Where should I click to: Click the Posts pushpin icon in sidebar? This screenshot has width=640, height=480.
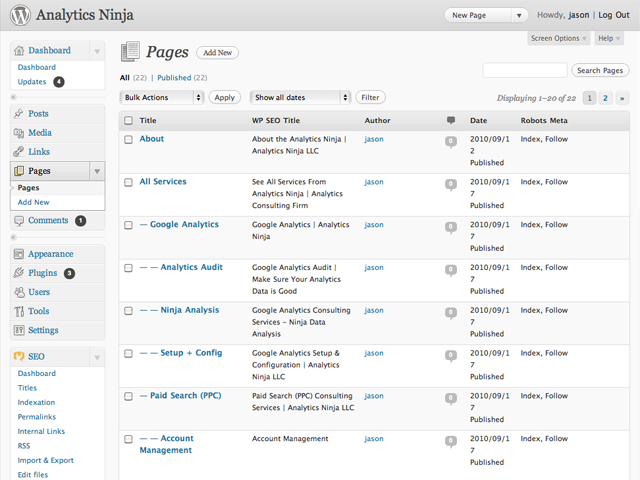pyautogui.click(x=19, y=114)
